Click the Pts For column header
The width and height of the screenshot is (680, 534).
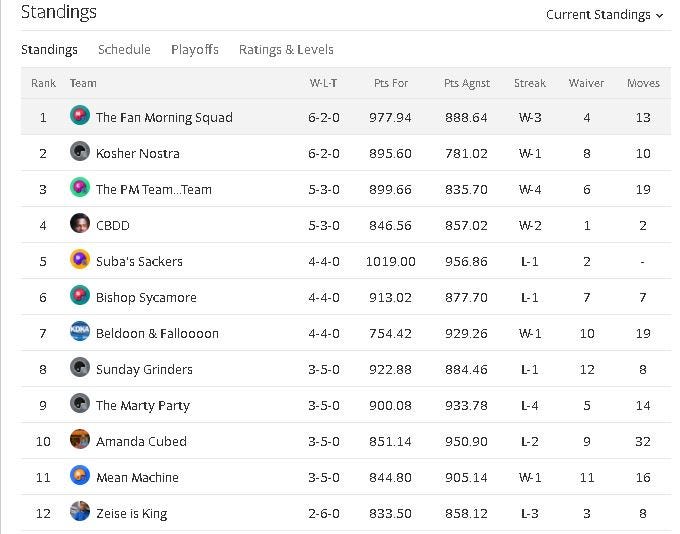pos(391,83)
